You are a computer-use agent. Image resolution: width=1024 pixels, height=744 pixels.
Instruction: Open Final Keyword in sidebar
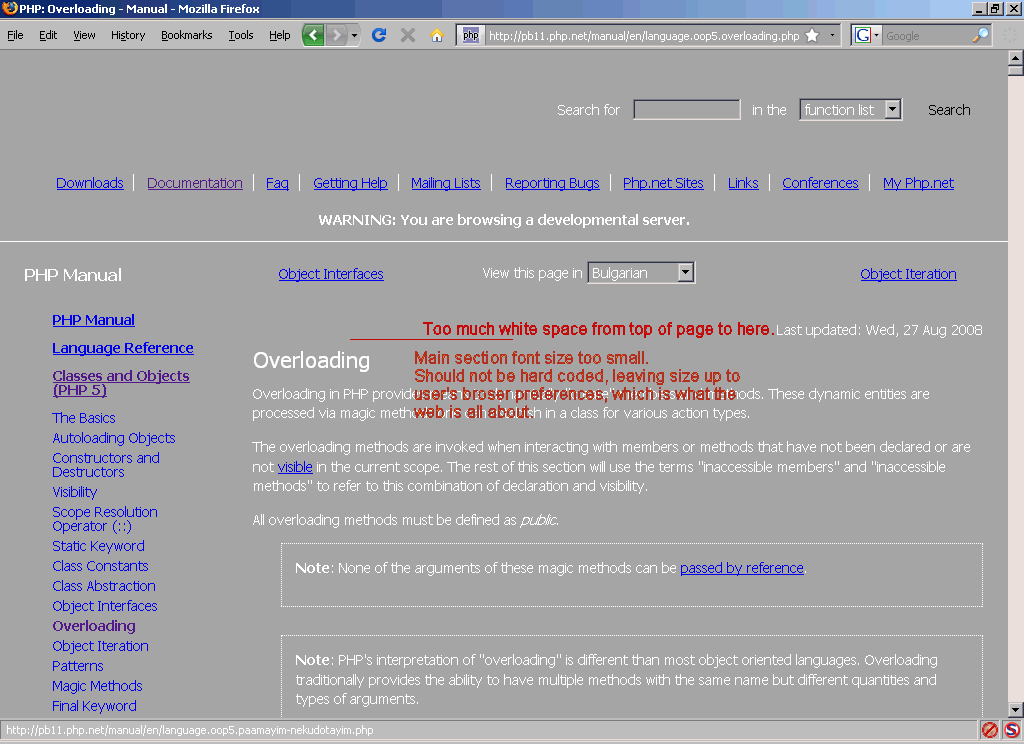click(x=94, y=706)
